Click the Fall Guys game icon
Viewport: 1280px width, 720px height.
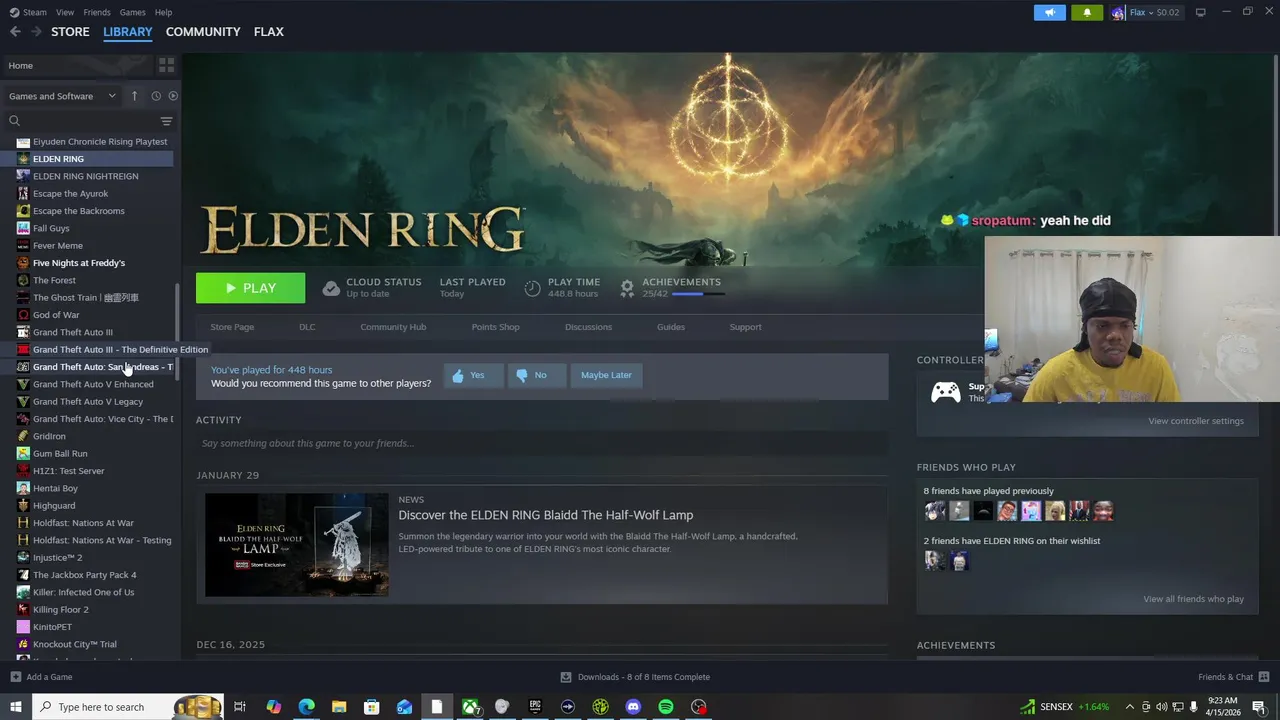[23, 228]
